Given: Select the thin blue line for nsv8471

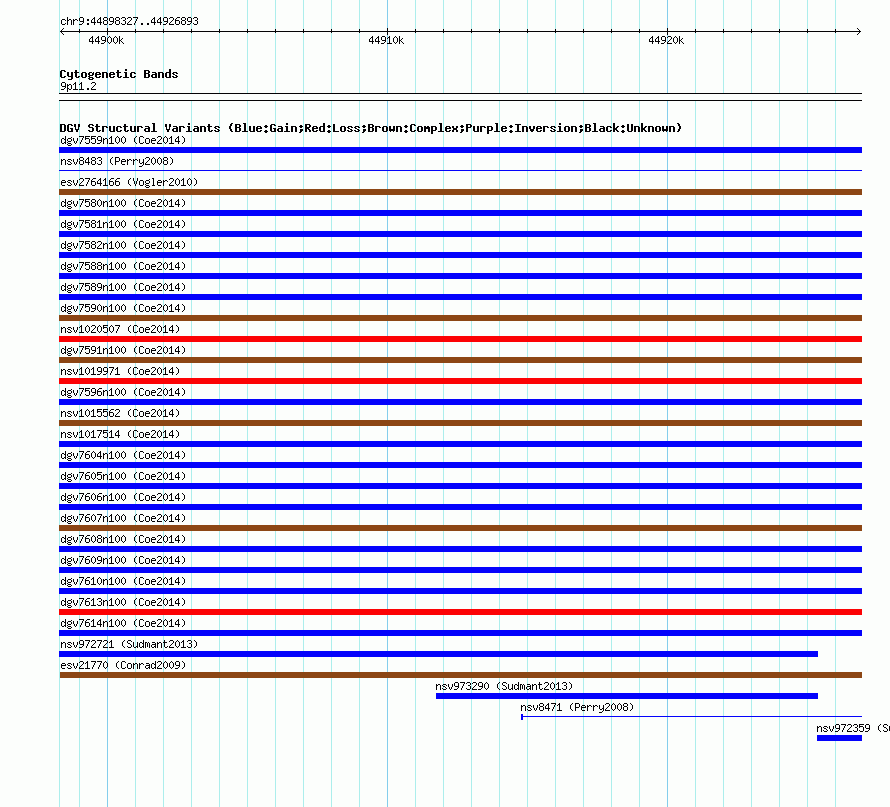Looking at the screenshot, I should (691, 717).
